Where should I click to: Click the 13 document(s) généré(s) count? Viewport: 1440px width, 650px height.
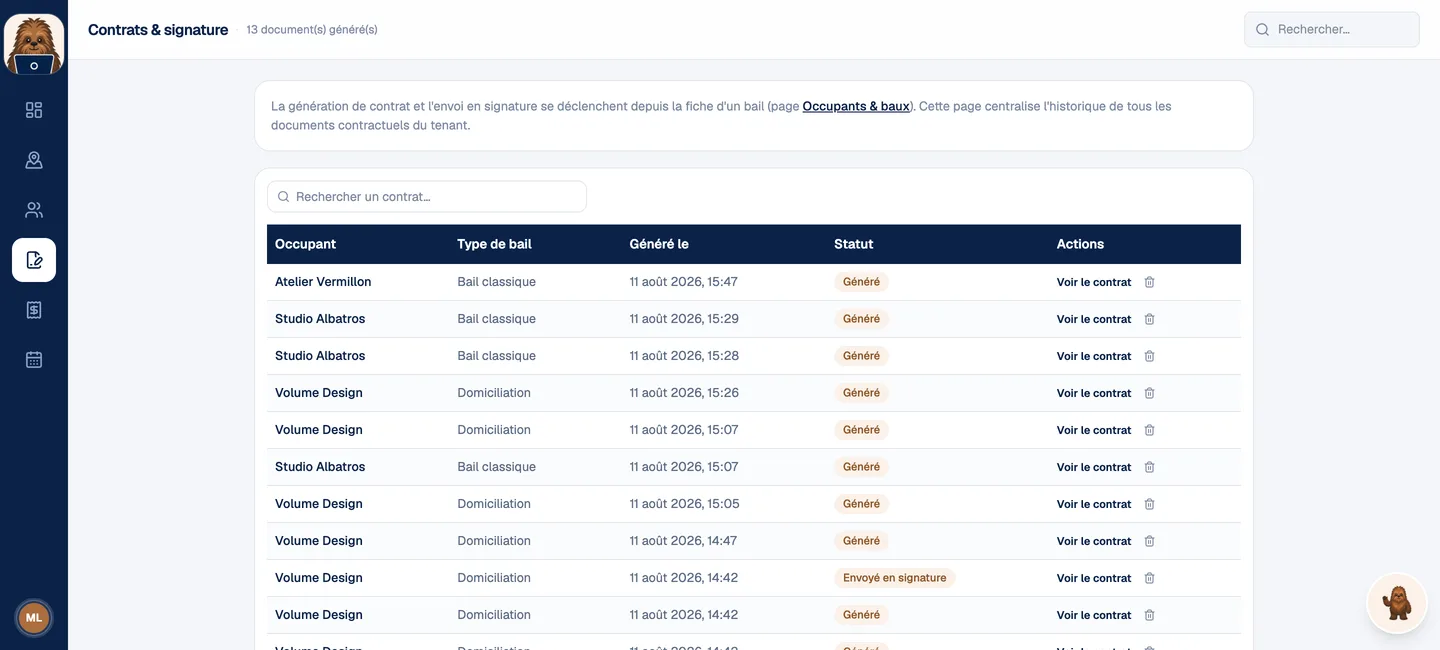click(312, 30)
